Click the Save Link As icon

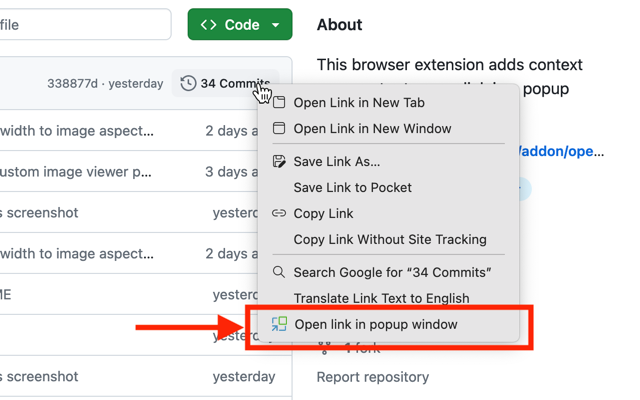[x=279, y=161]
